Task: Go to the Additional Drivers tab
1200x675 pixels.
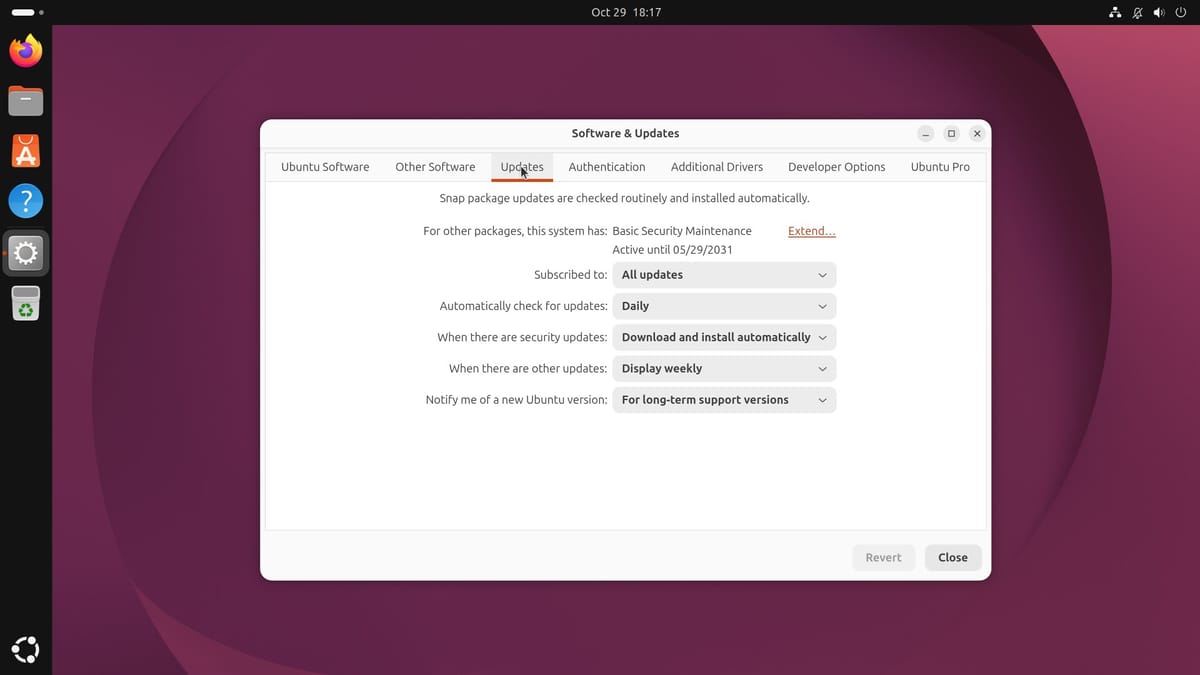Action: [717, 167]
